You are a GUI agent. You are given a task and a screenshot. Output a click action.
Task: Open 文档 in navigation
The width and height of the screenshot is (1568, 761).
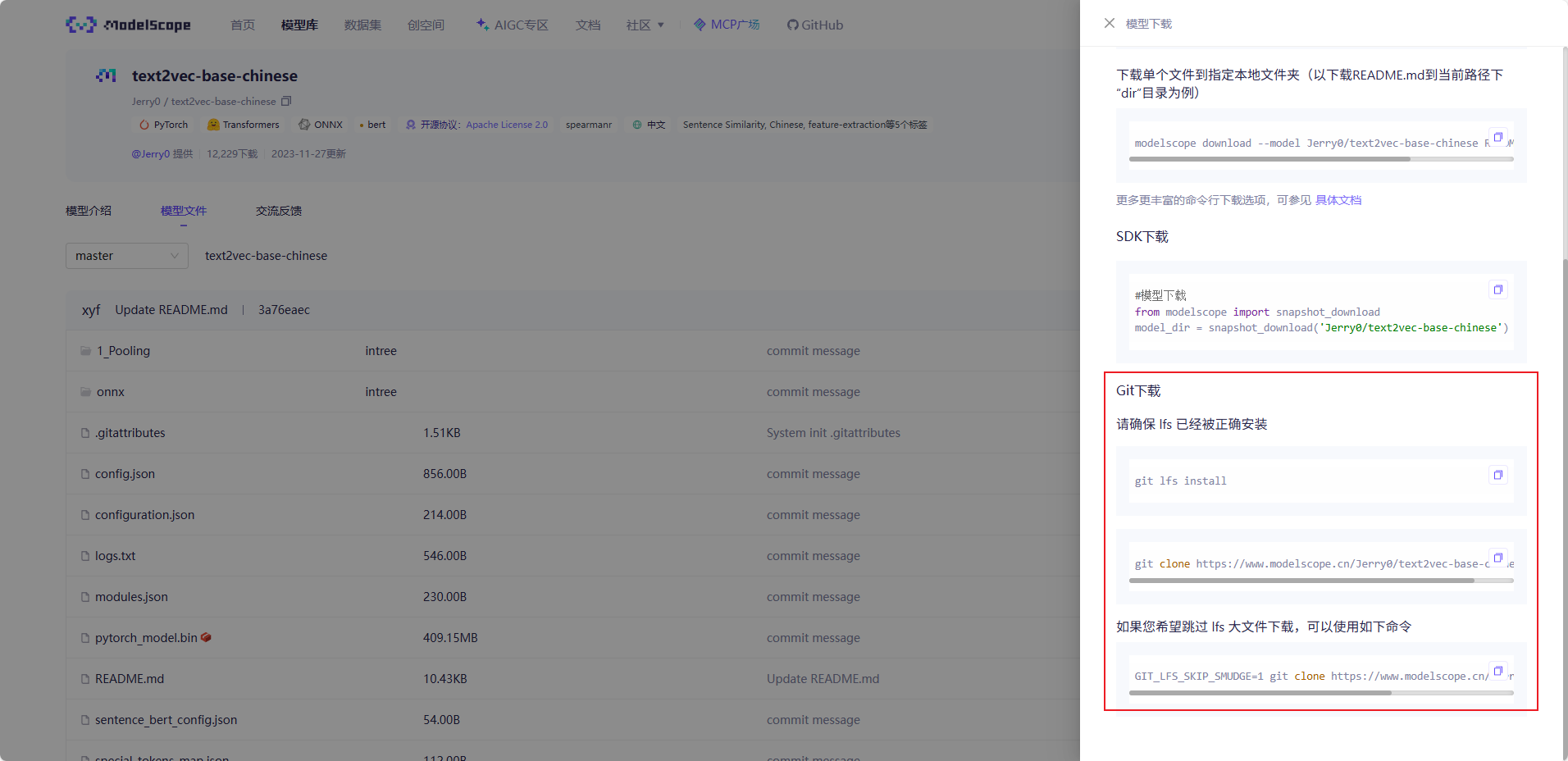pyautogui.click(x=588, y=25)
